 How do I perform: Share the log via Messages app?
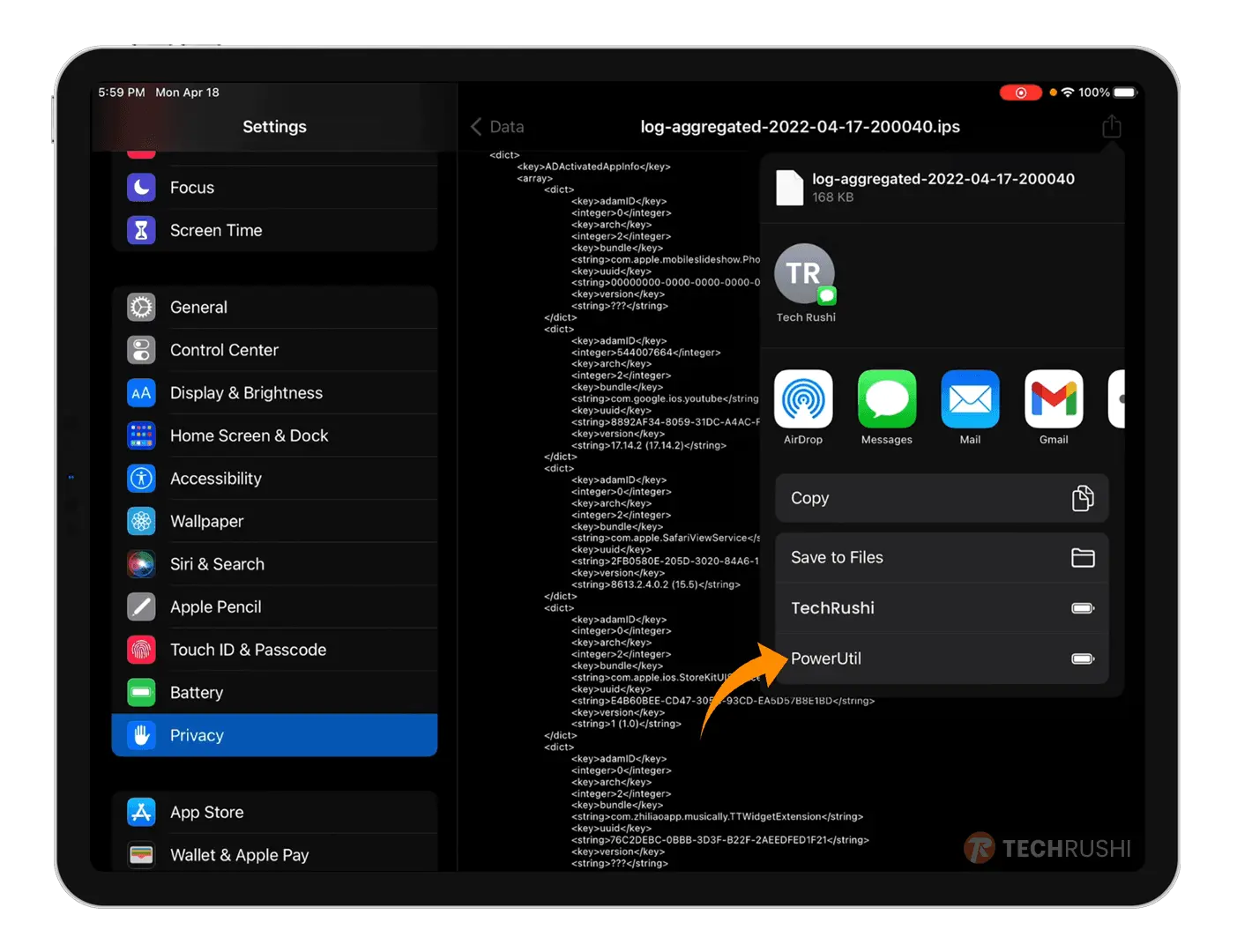[x=886, y=399]
